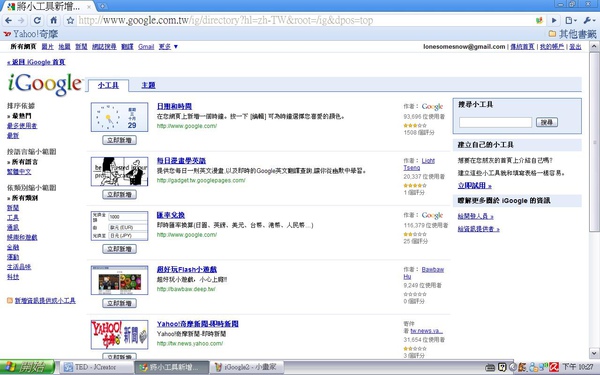Click the orange feed icon in left sidebar

[10, 300]
